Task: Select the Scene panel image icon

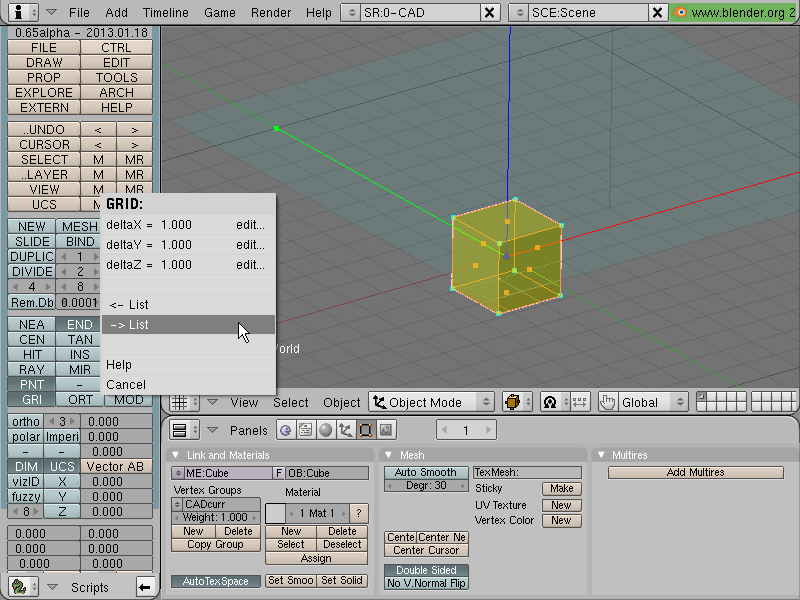Action: click(386, 430)
